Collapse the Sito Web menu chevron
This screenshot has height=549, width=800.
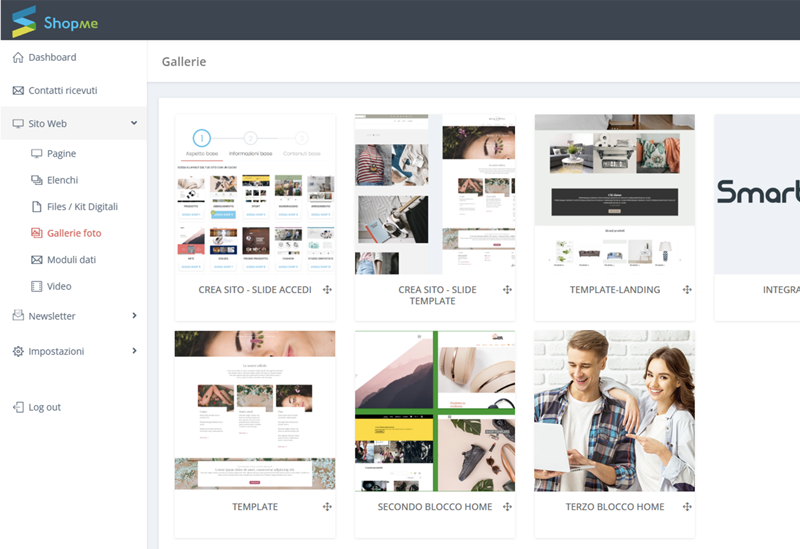pyautogui.click(x=134, y=123)
